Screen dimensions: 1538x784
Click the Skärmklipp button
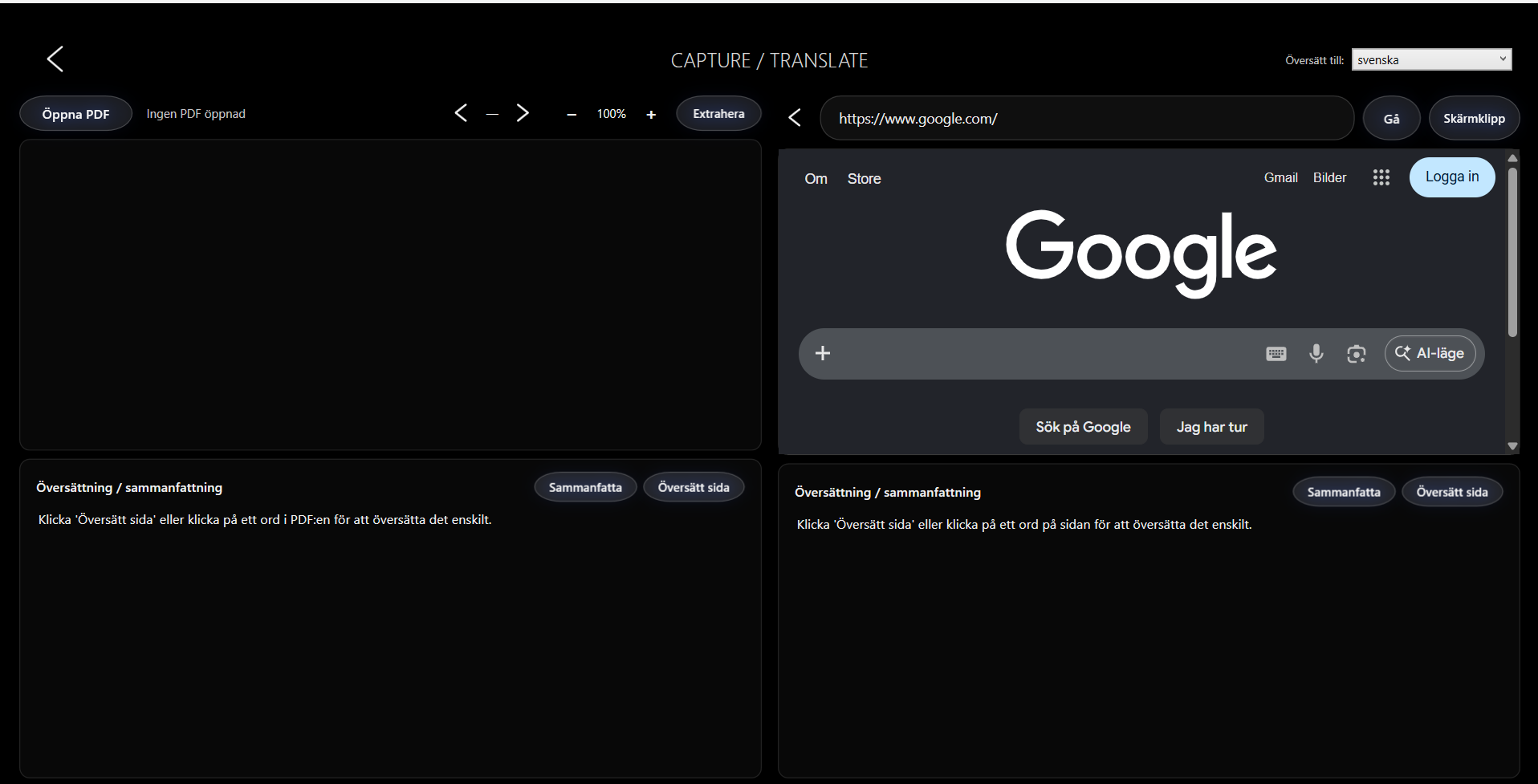(1474, 119)
